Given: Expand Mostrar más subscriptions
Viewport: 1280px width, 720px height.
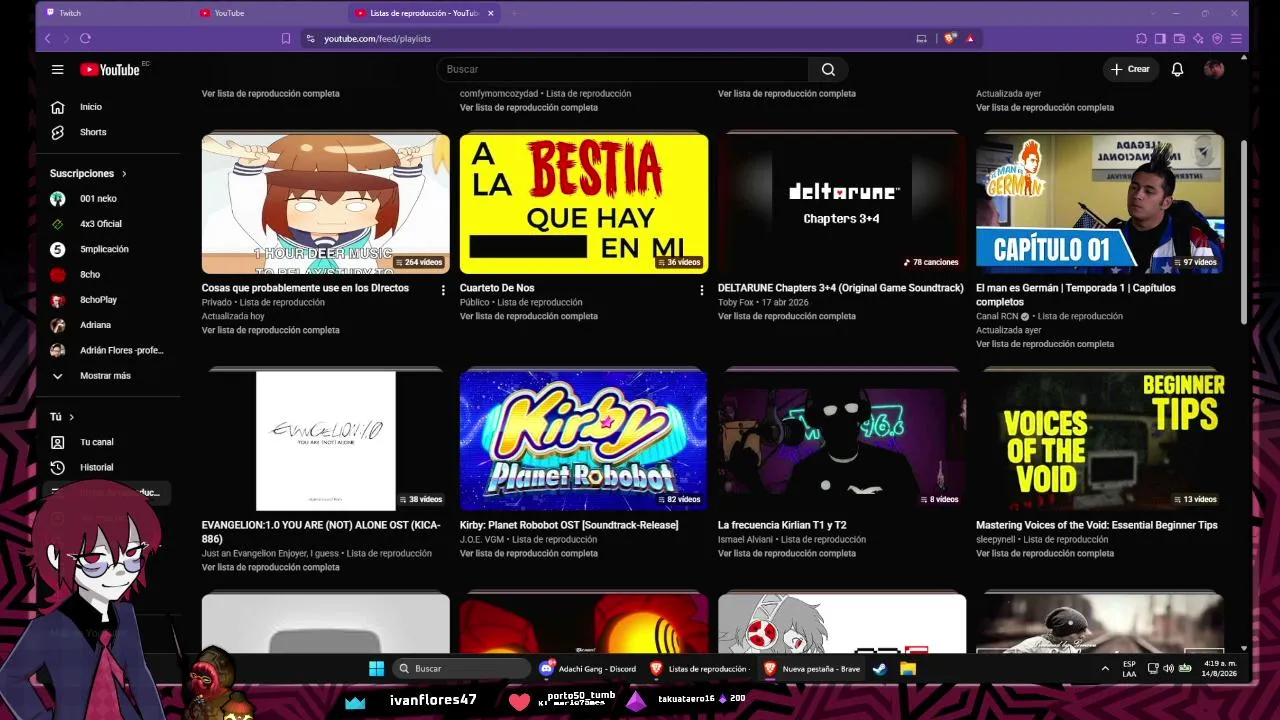Looking at the screenshot, I should pyautogui.click(x=105, y=376).
